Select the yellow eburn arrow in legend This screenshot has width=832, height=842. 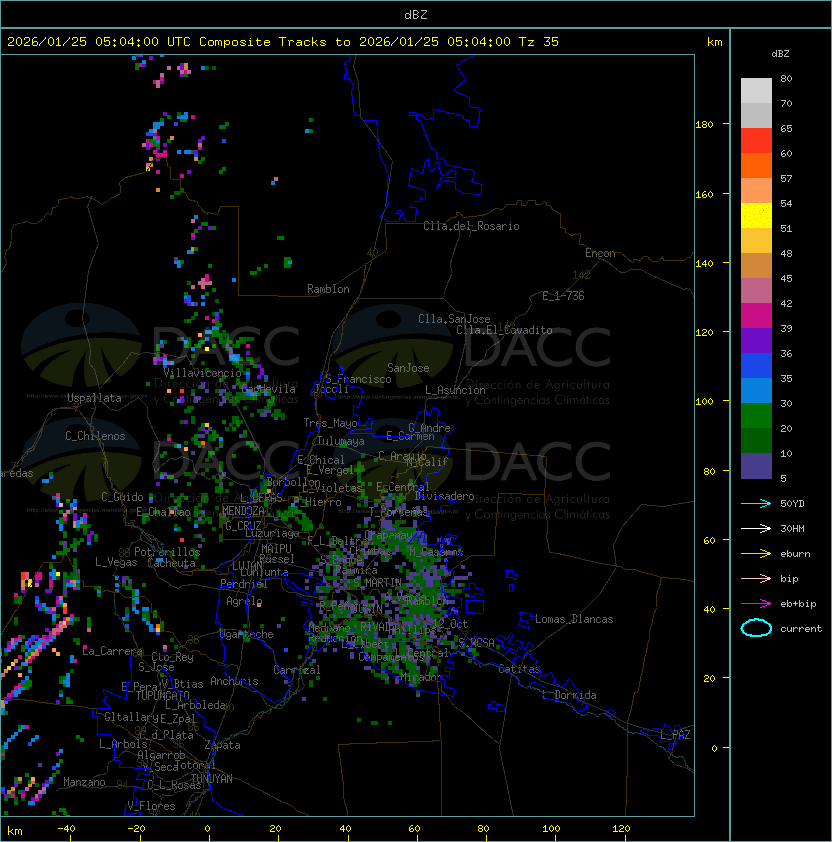click(756, 554)
